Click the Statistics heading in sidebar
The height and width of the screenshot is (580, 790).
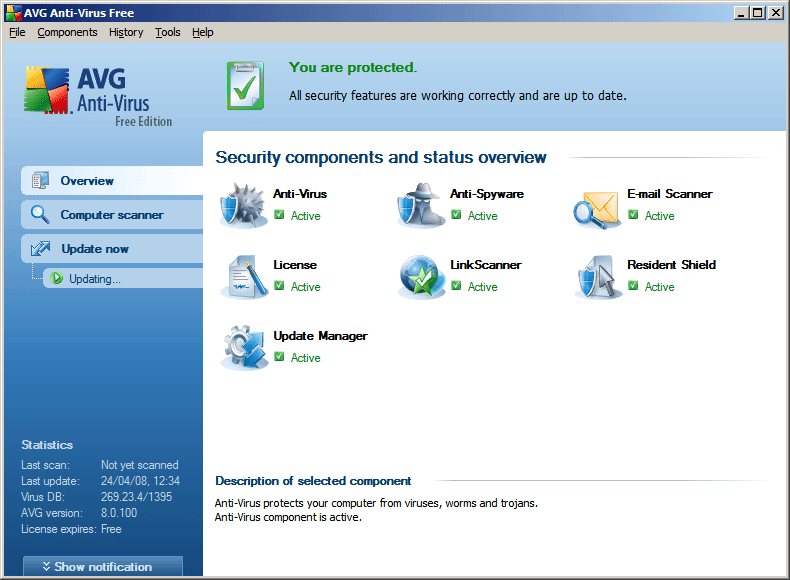(47, 445)
